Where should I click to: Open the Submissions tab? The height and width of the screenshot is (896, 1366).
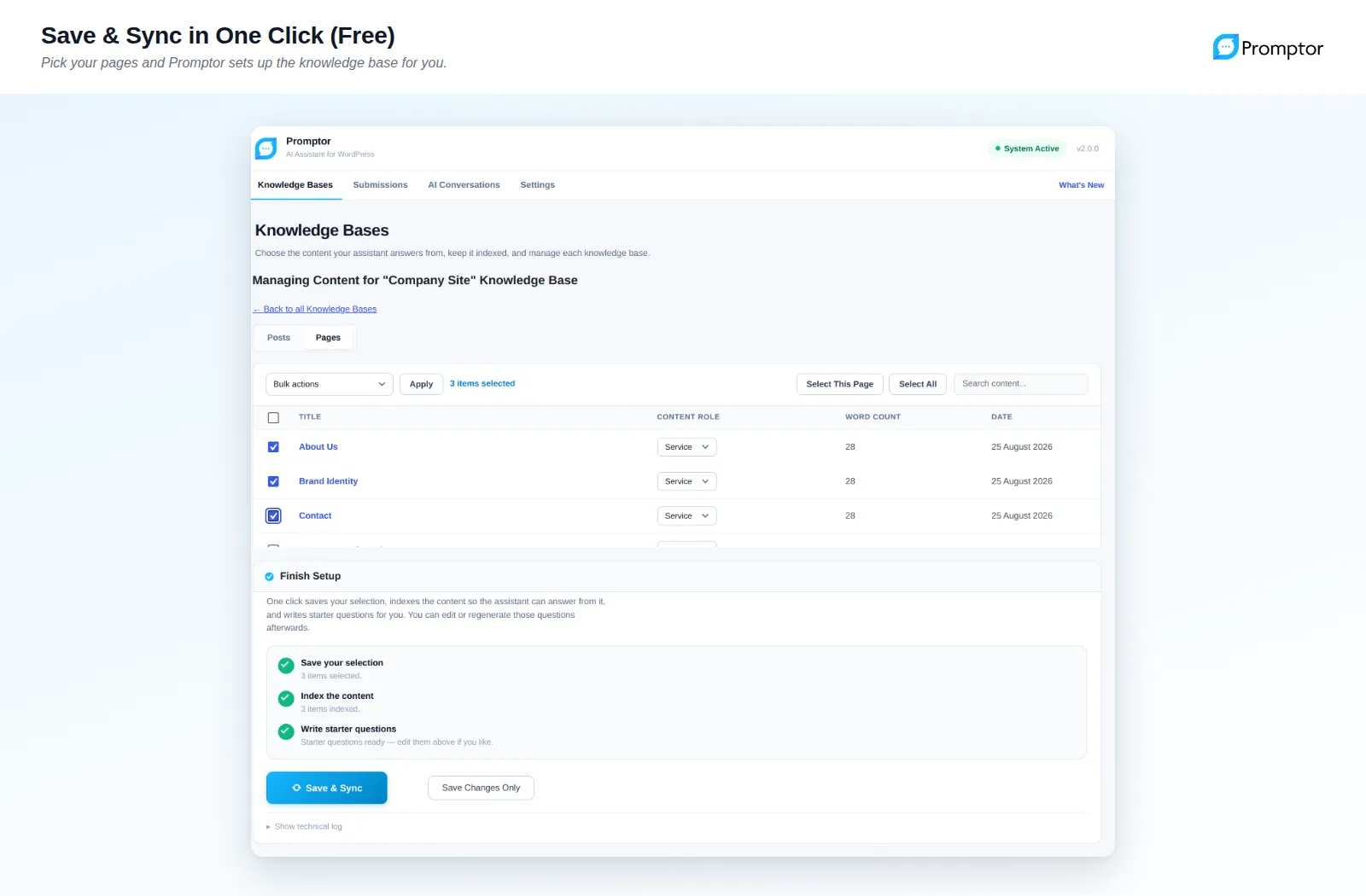[x=380, y=185]
